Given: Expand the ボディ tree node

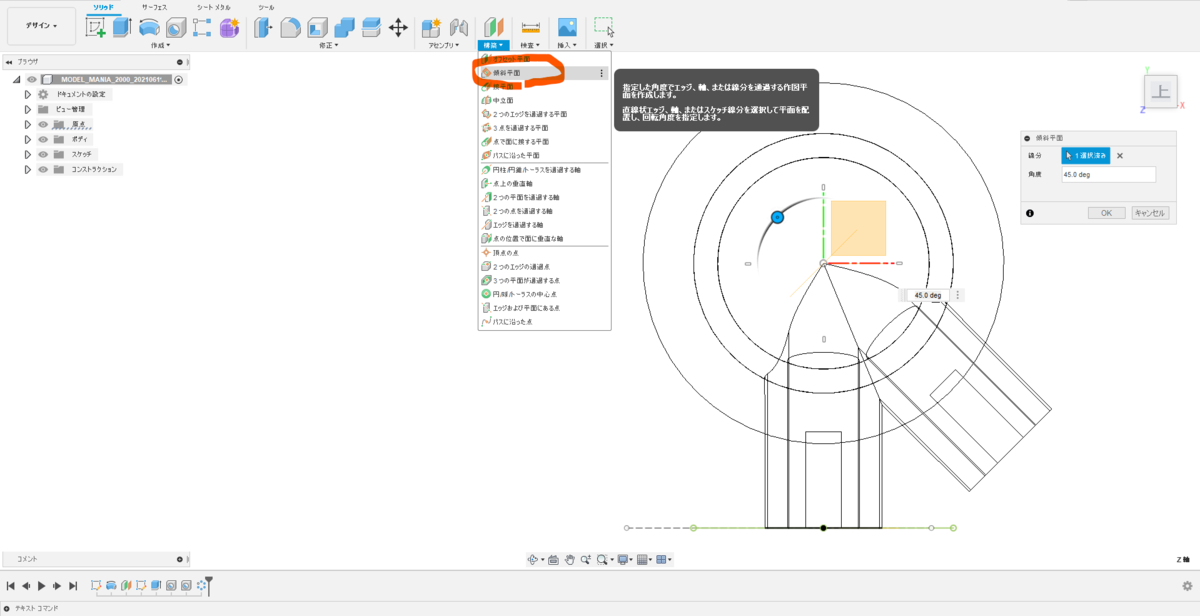Looking at the screenshot, I should [x=28, y=139].
